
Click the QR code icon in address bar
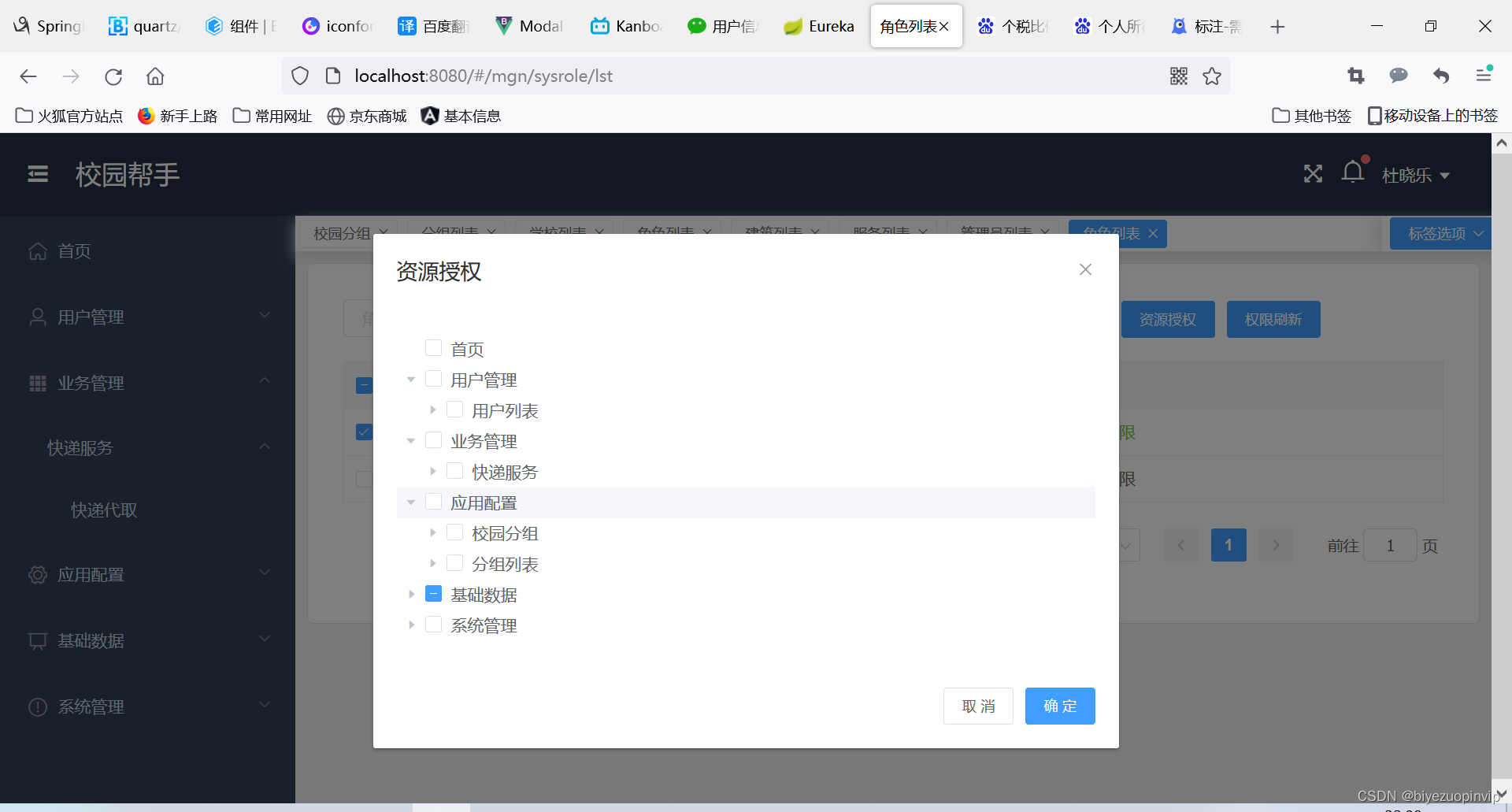point(1179,76)
